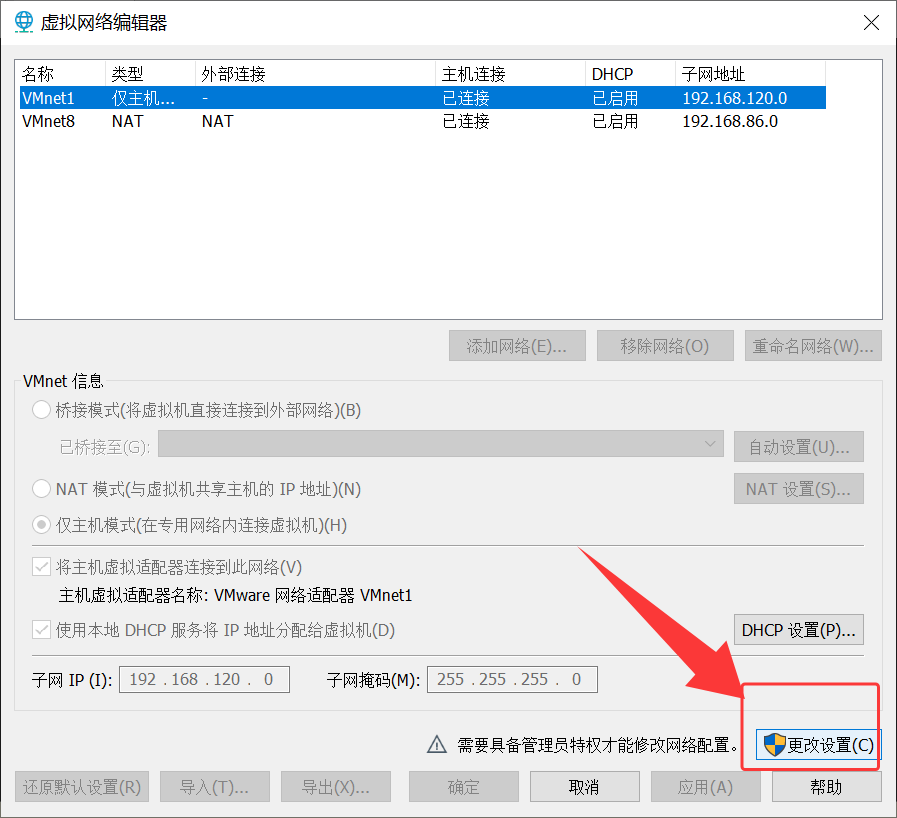Open the 已桥接至 dropdown list
This screenshot has width=897, height=818.
pos(440,444)
